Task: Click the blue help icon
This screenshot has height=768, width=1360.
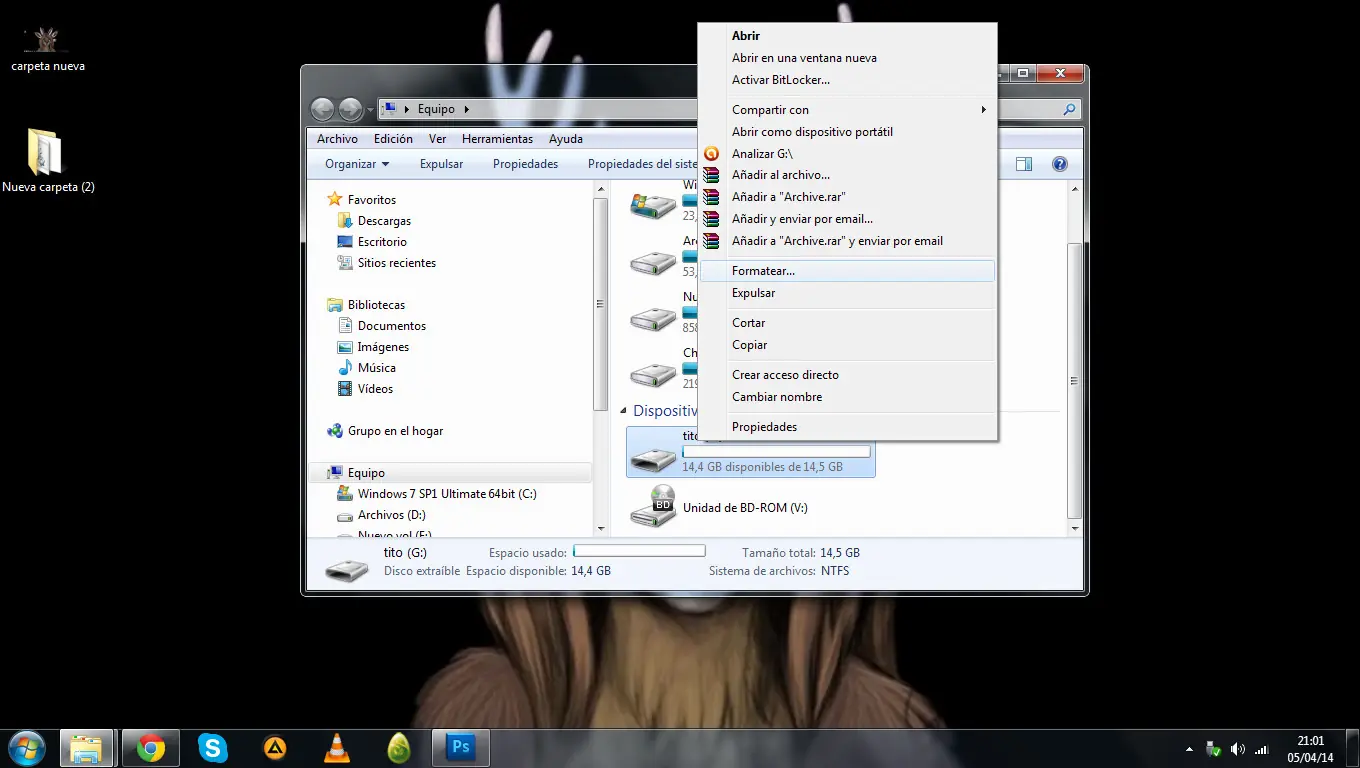Action: 1060,164
